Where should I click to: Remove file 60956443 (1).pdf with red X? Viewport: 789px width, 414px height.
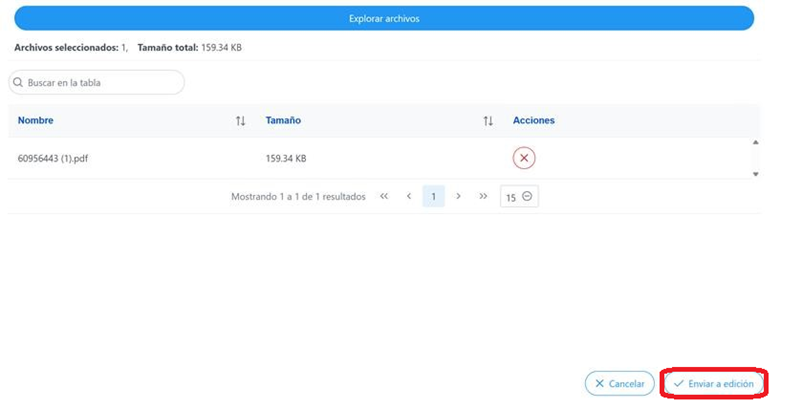[x=524, y=158]
